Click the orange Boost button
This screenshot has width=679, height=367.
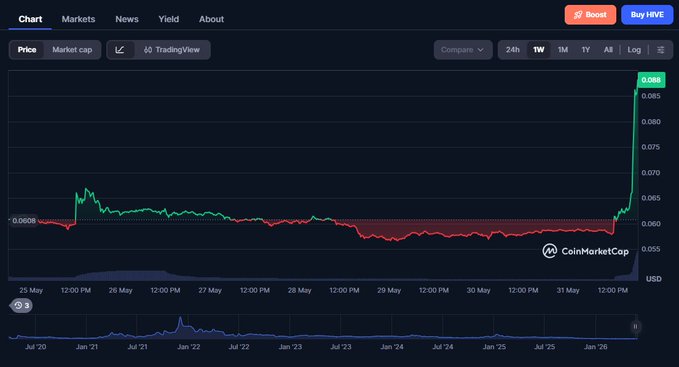590,15
